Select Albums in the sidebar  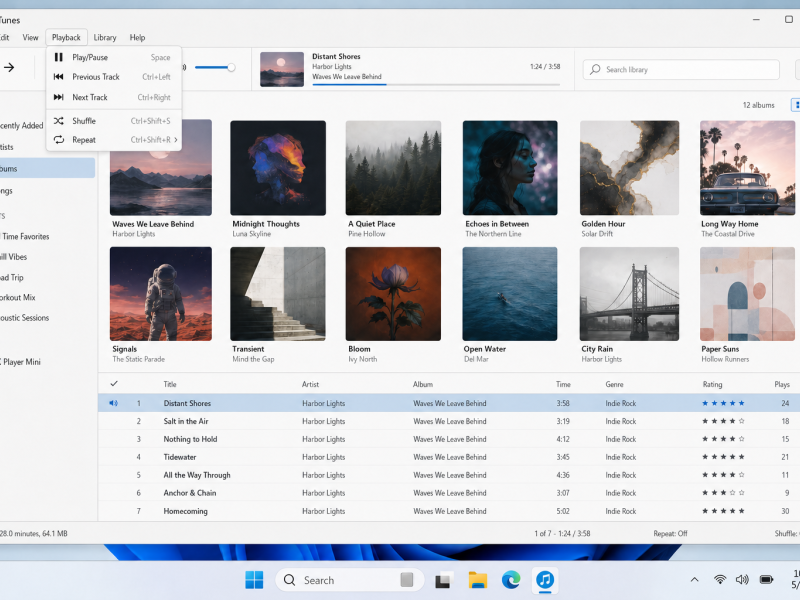(47, 168)
